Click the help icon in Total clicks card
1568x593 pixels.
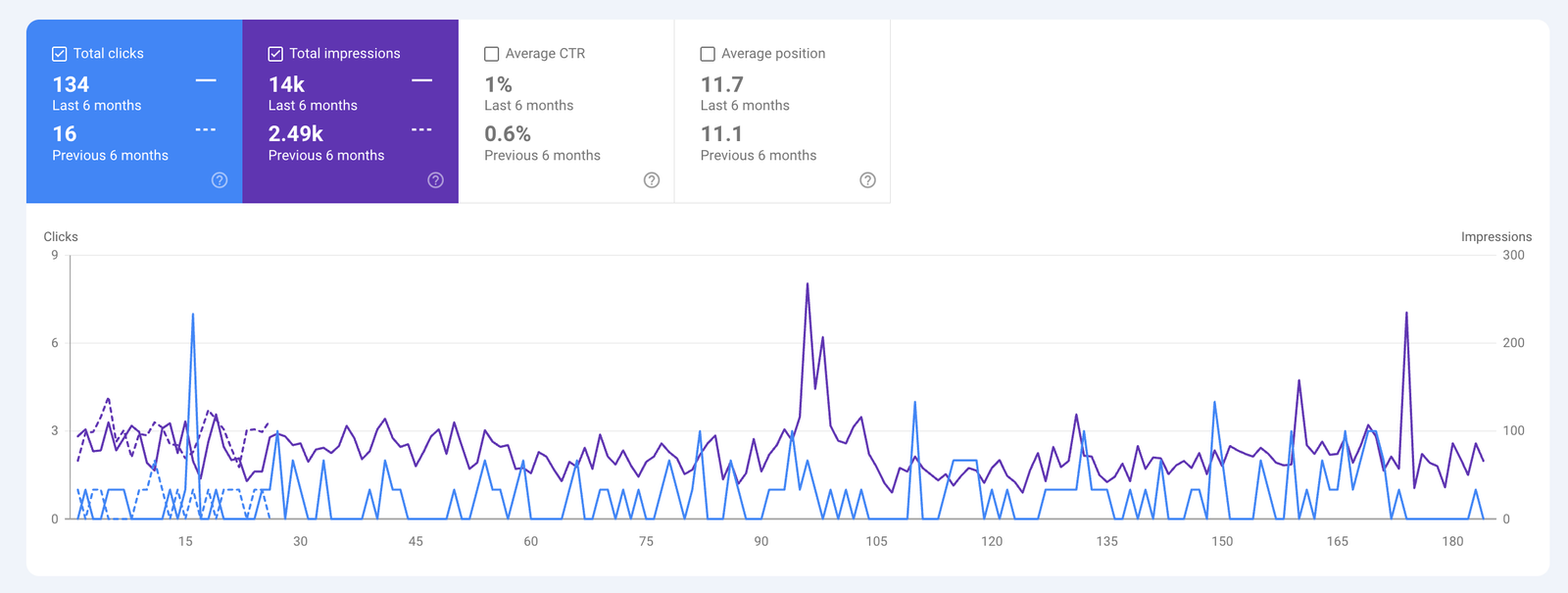point(220,180)
